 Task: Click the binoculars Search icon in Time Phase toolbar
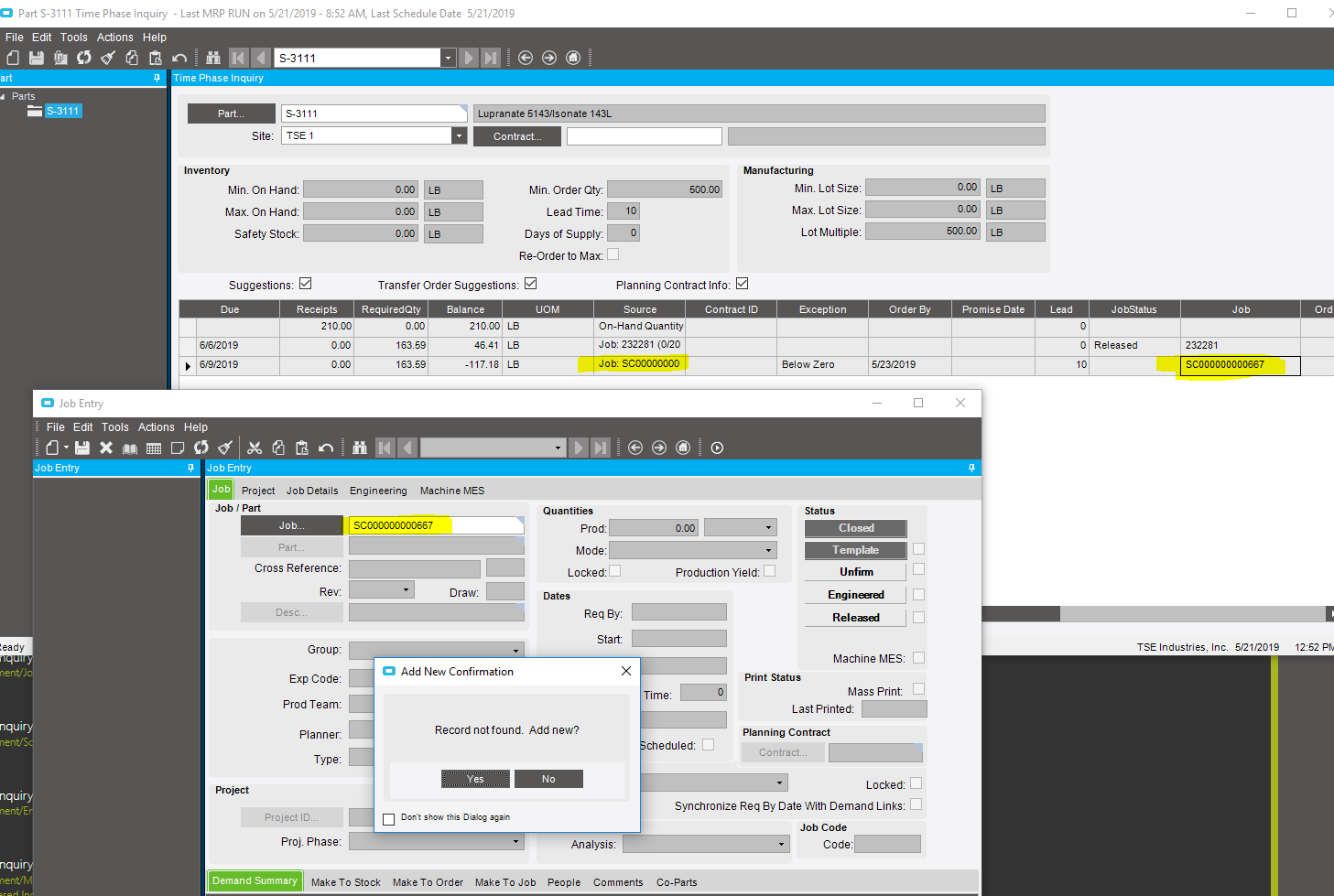213,58
